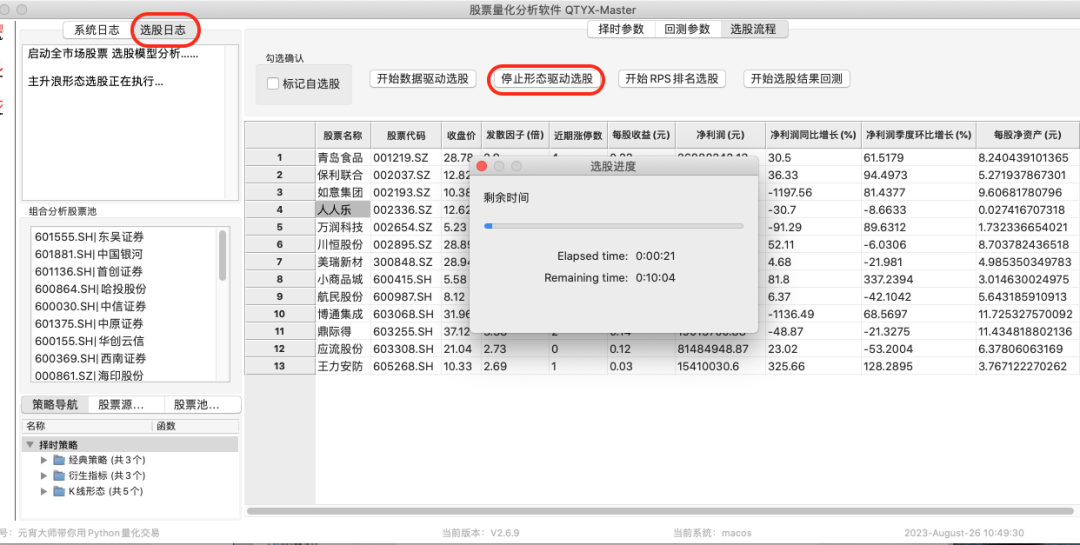Click the 主升浪形态选股正在执行 log line
Screen dimensions: 1080x545
(x=96, y=82)
